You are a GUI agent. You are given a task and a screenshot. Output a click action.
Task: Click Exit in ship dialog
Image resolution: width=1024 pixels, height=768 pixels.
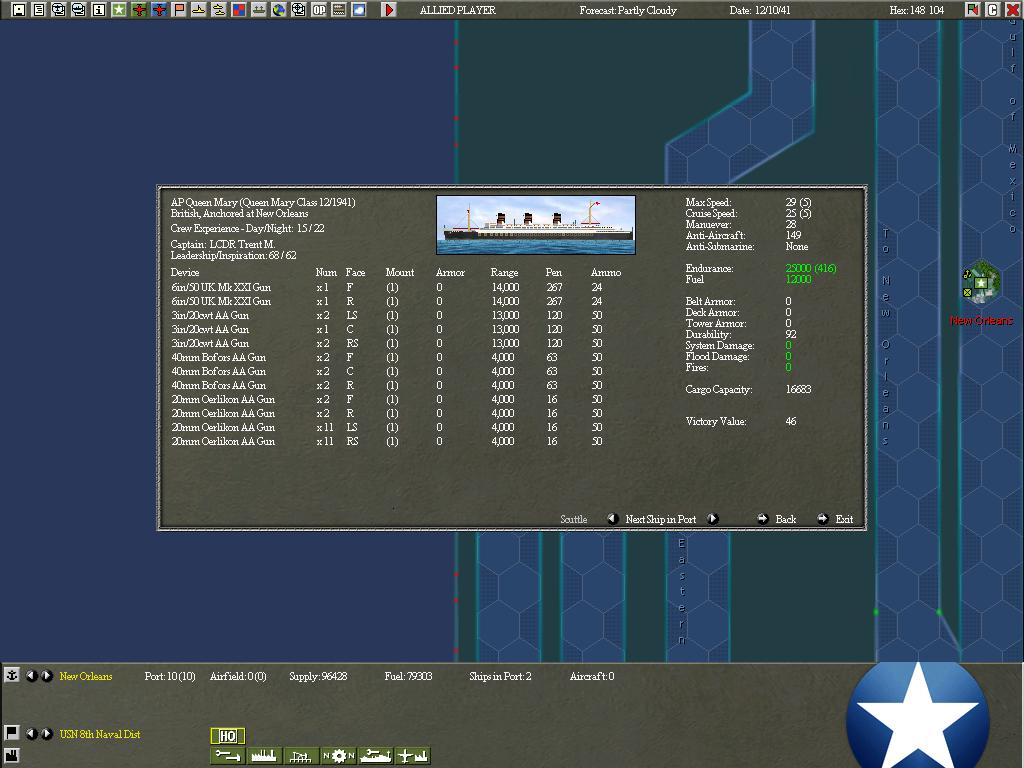tap(844, 519)
